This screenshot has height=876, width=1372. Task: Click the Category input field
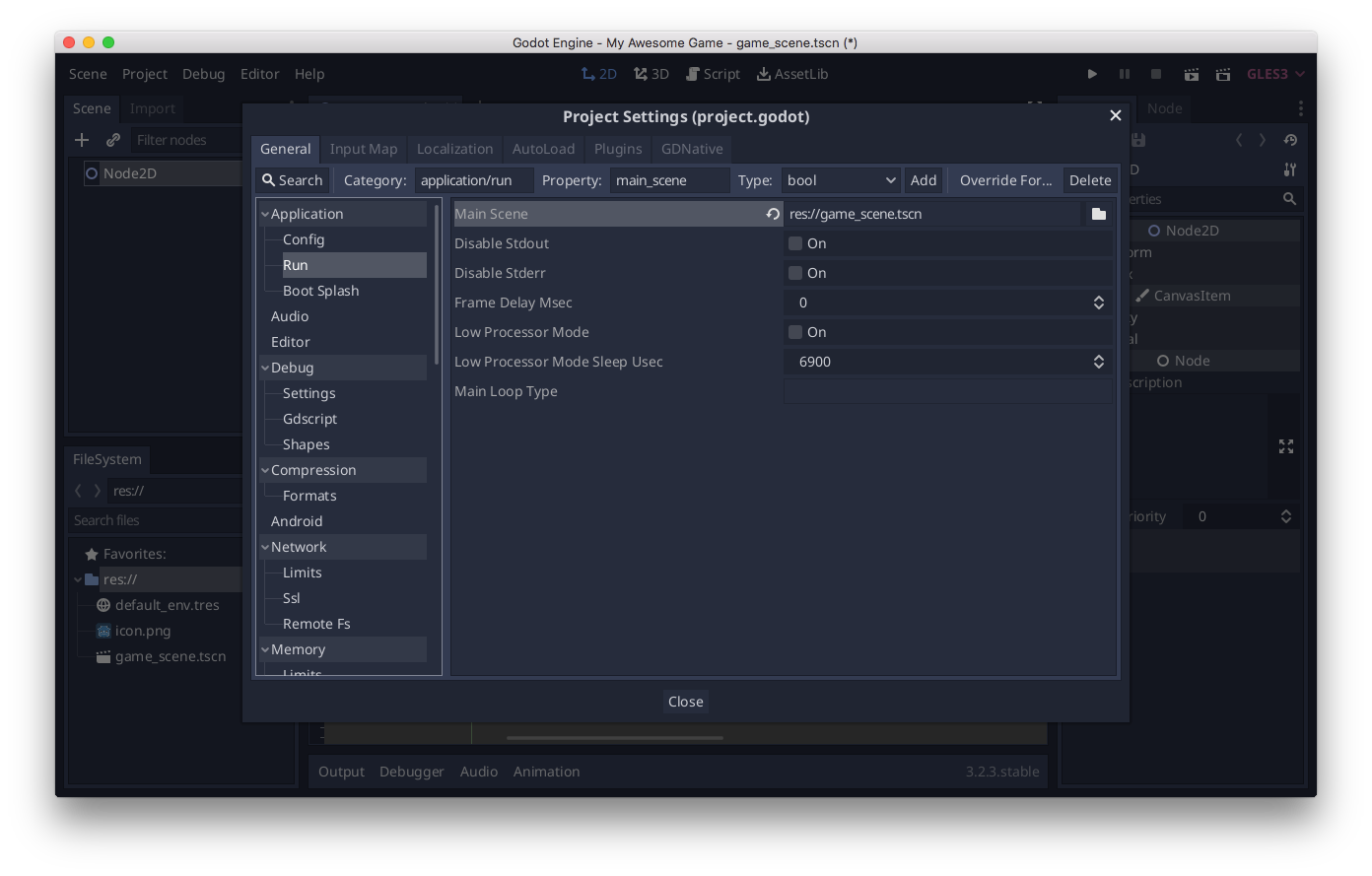[x=474, y=180]
